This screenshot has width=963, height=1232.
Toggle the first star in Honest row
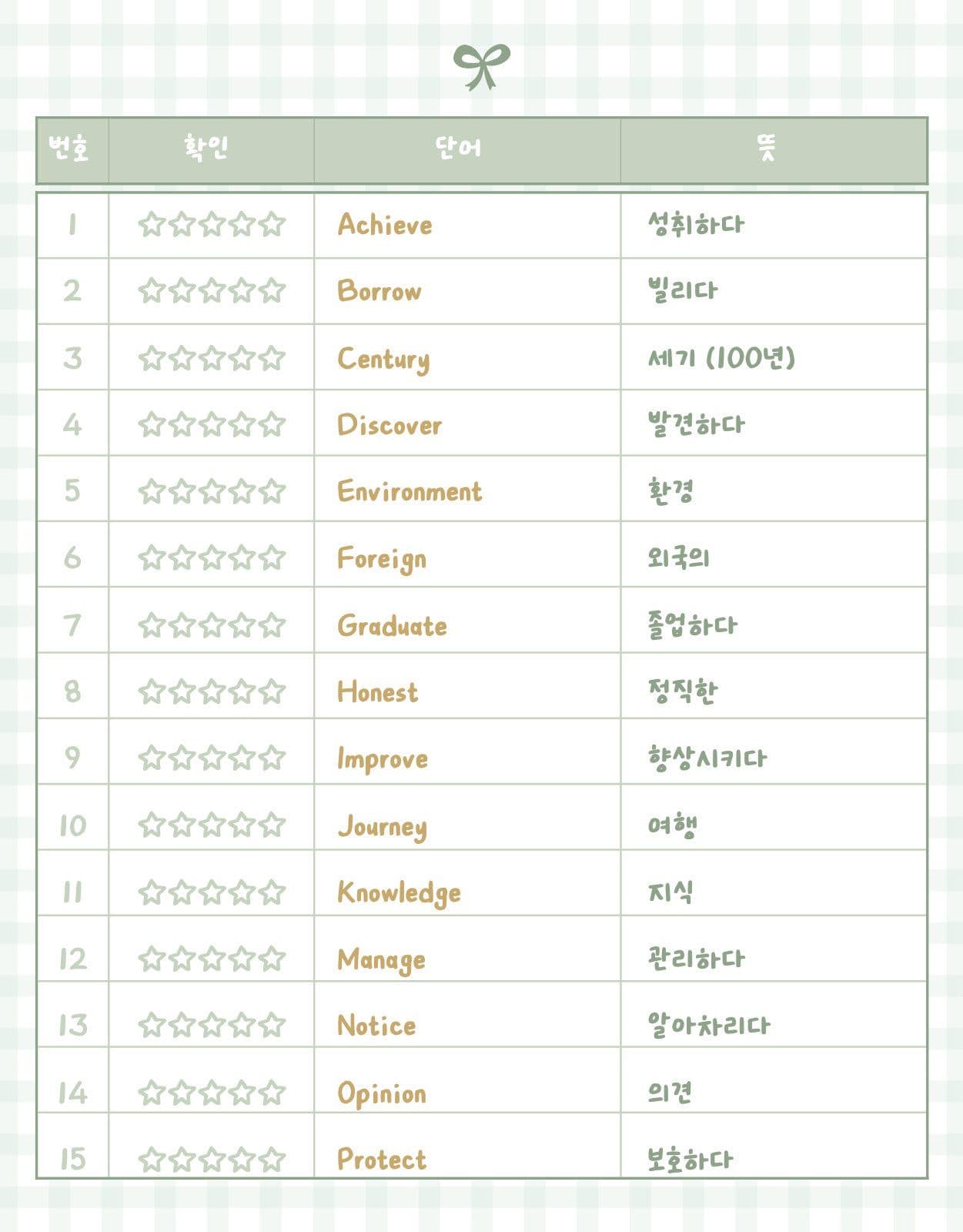point(152,691)
